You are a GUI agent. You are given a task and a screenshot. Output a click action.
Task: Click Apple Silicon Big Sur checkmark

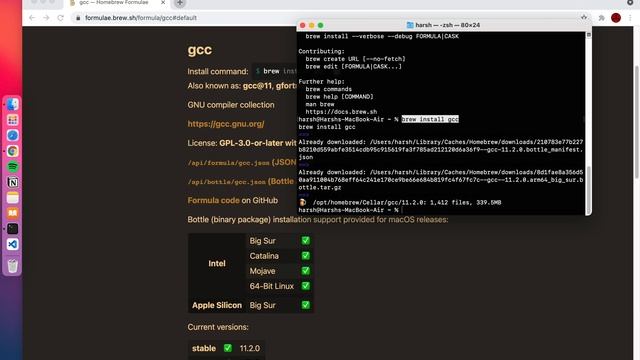tap(305, 305)
